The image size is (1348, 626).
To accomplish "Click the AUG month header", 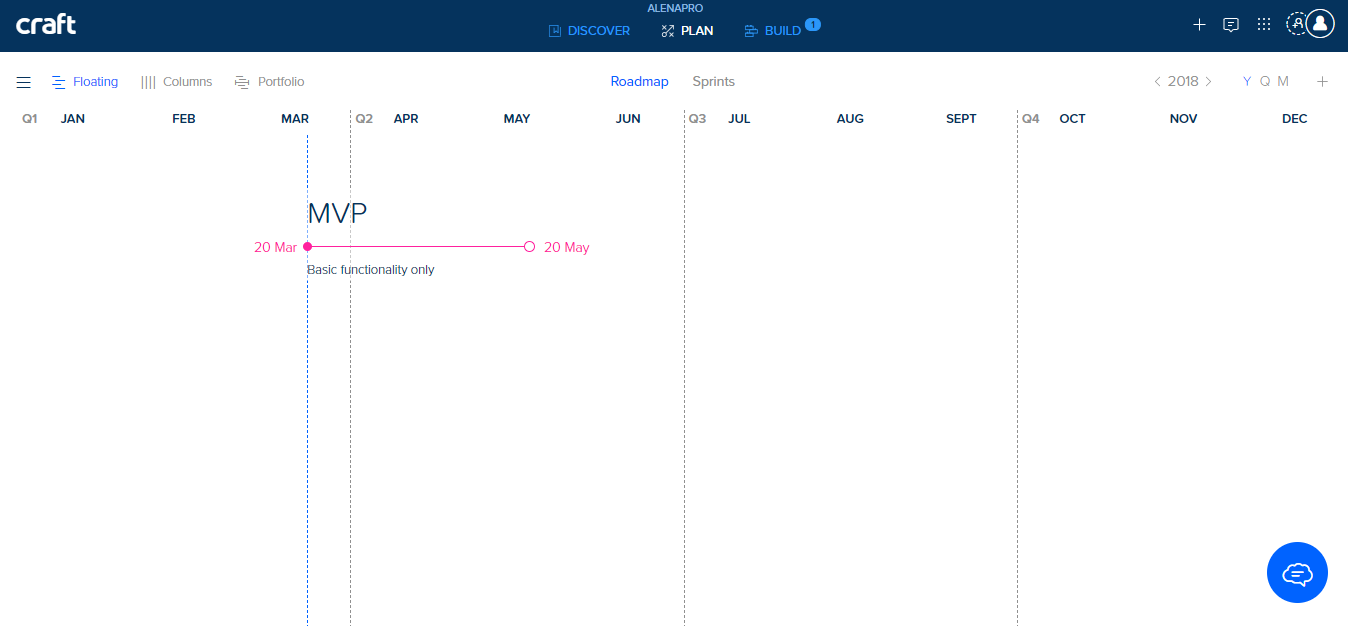I will (x=850, y=119).
